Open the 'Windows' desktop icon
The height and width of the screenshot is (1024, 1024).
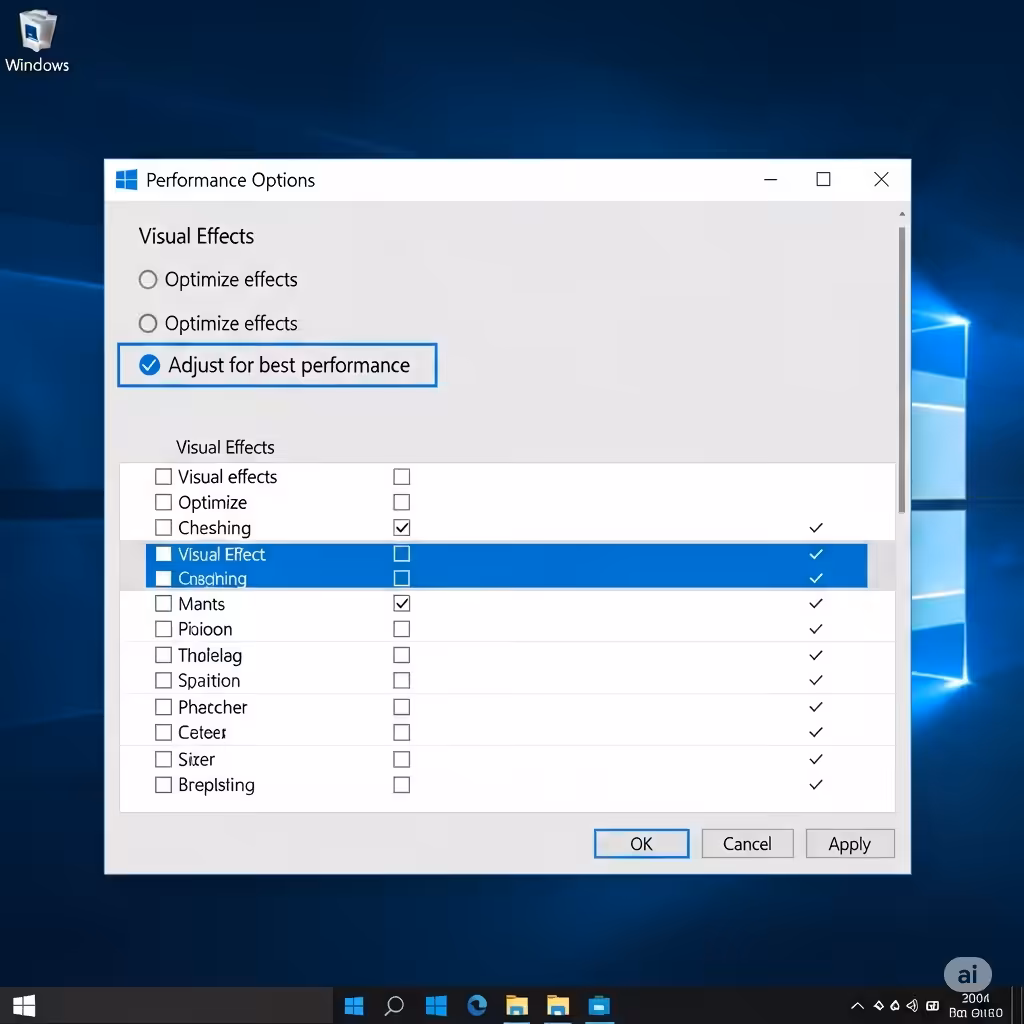(x=37, y=40)
